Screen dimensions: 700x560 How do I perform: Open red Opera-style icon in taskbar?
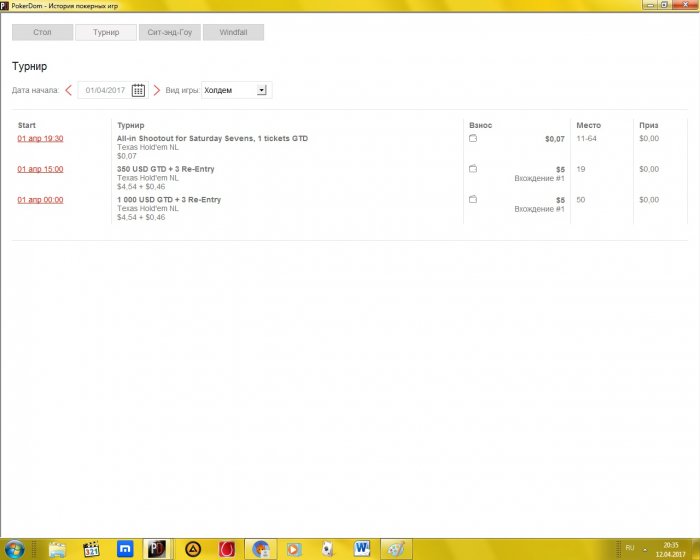pos(227,549)
